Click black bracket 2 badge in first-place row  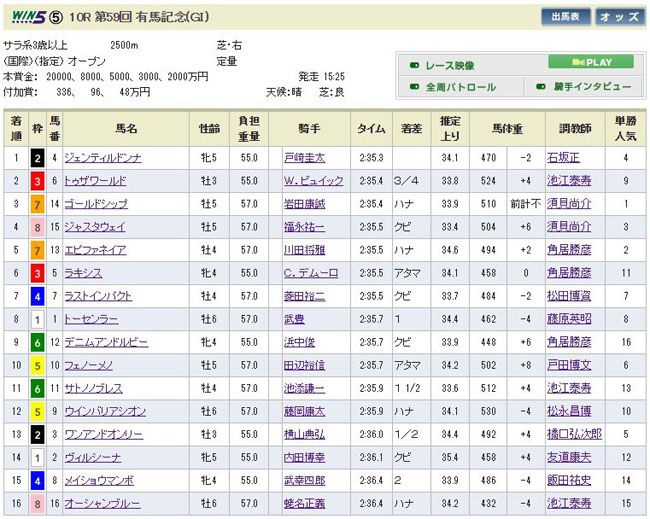[37, 157]
